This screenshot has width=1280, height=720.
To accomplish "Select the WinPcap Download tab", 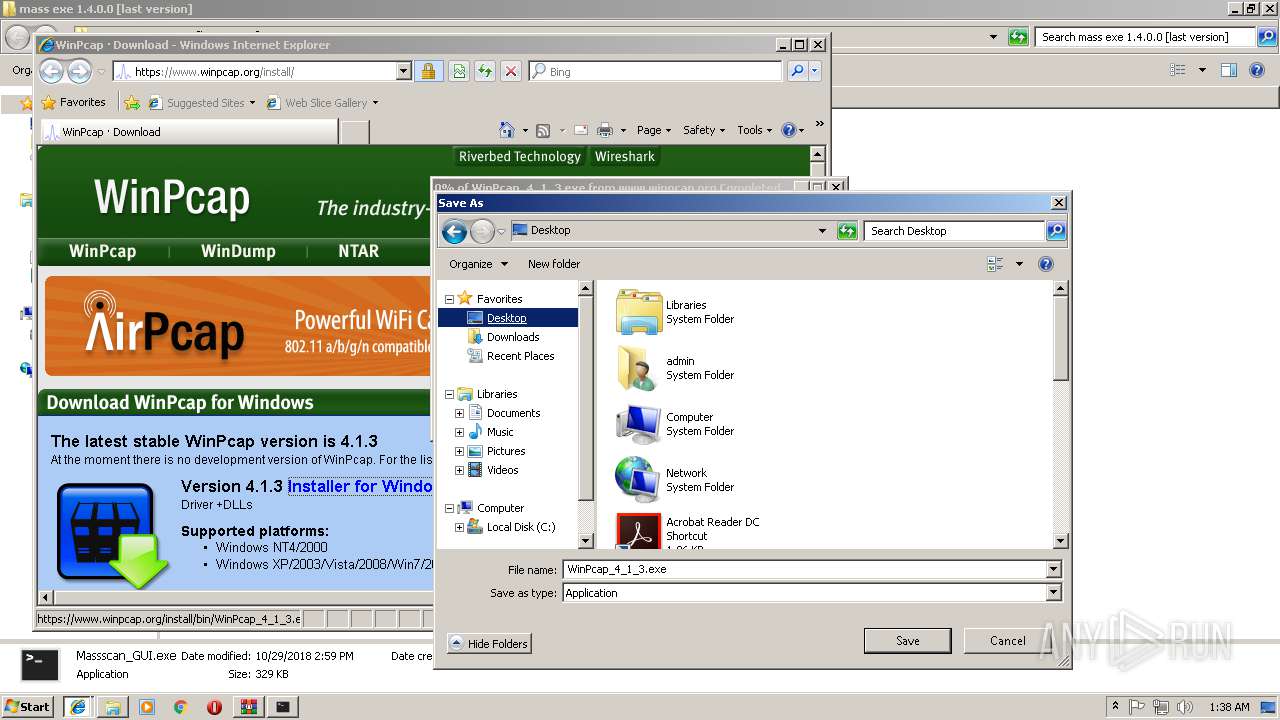I will click(189, 131).
